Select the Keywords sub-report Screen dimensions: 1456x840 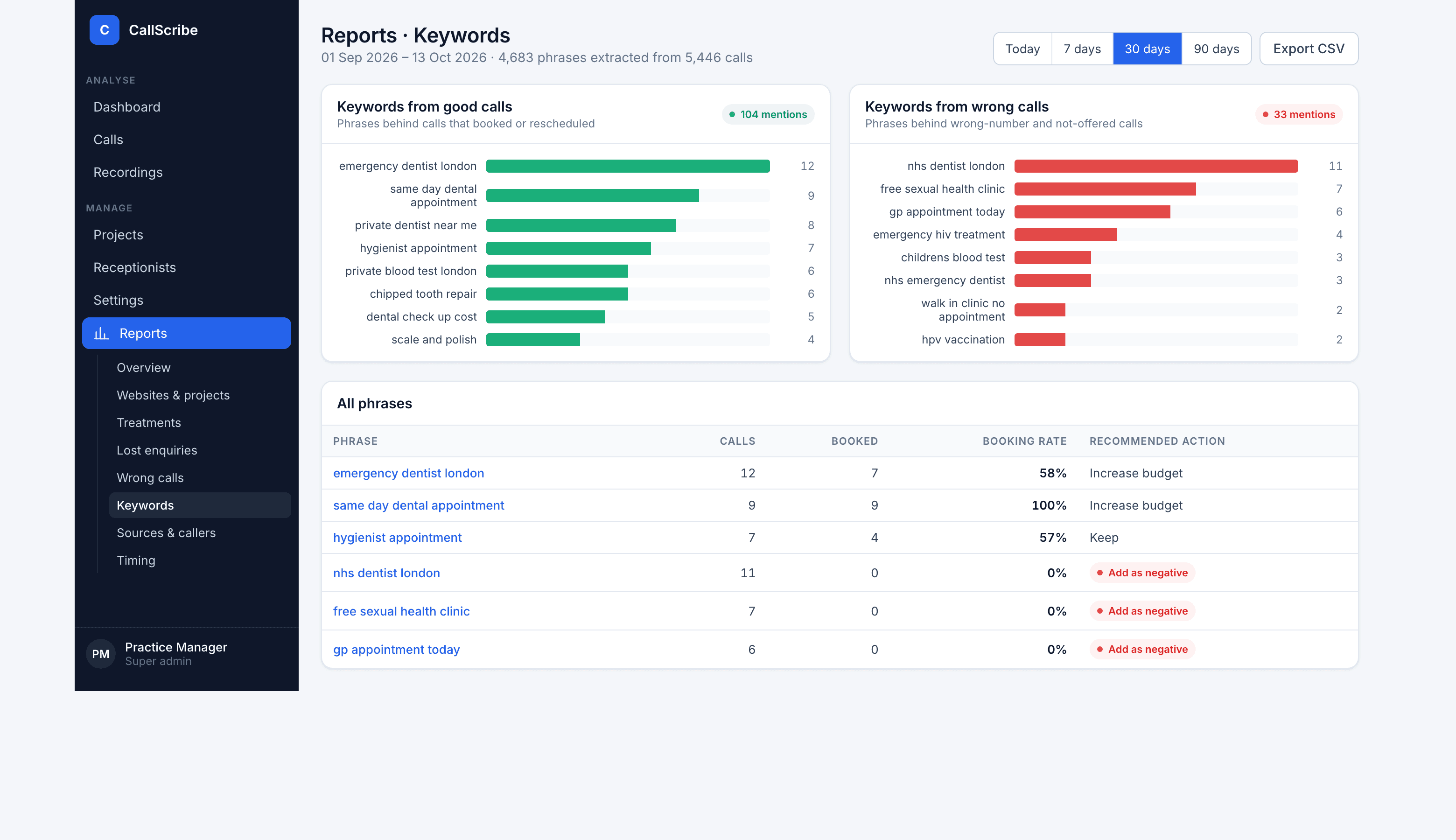(200, 505)
